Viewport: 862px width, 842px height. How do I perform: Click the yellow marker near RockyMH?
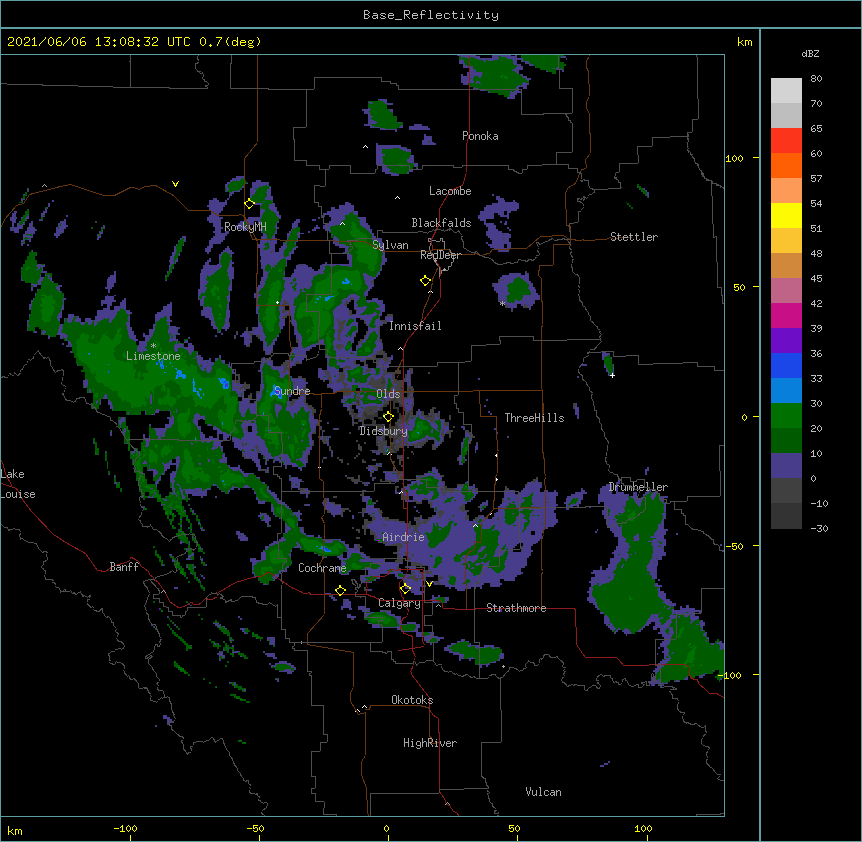(249, 204)
